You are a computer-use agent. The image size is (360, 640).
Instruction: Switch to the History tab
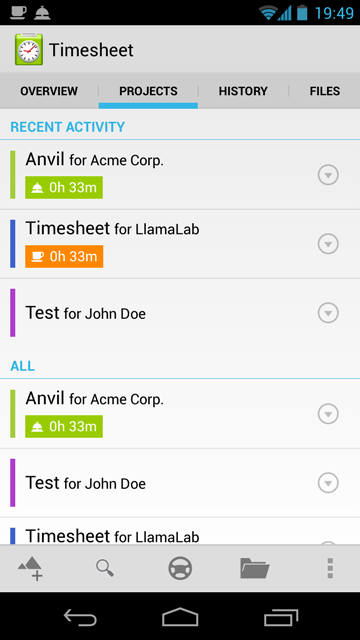243,91
